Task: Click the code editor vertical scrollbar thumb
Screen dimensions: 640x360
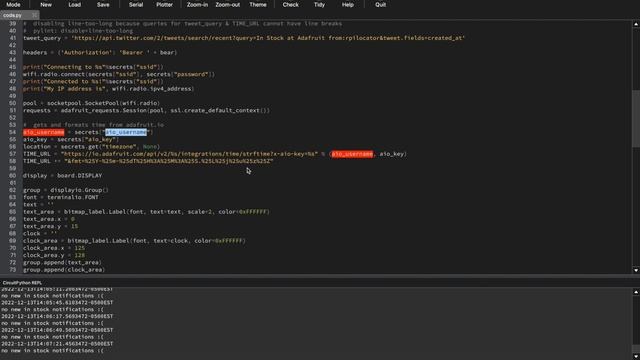Action: [x=636, y=118]
